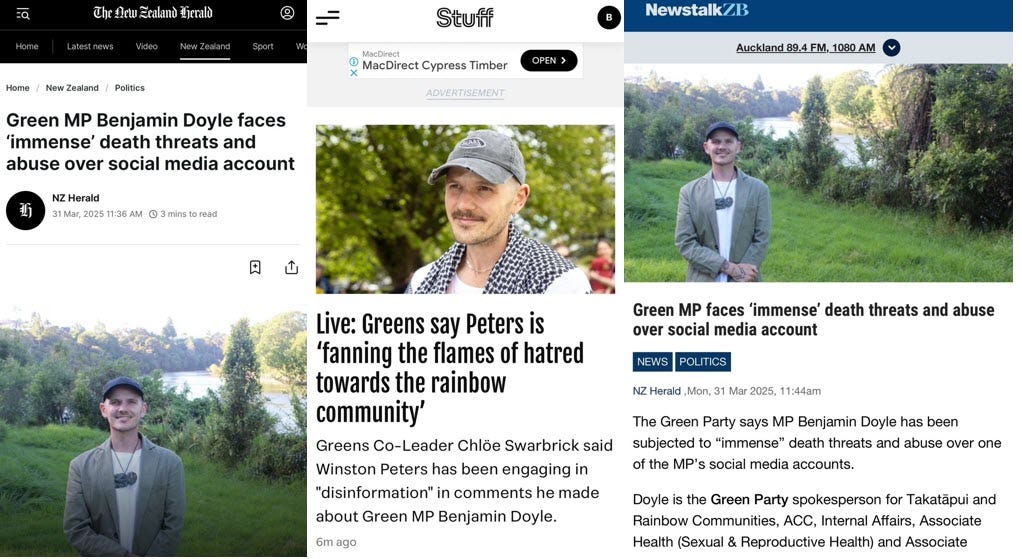Image resolution: width=1022 pixels, height=559 pixels.
Task: Open the NZ Herald user account icon
Action: 287,13
